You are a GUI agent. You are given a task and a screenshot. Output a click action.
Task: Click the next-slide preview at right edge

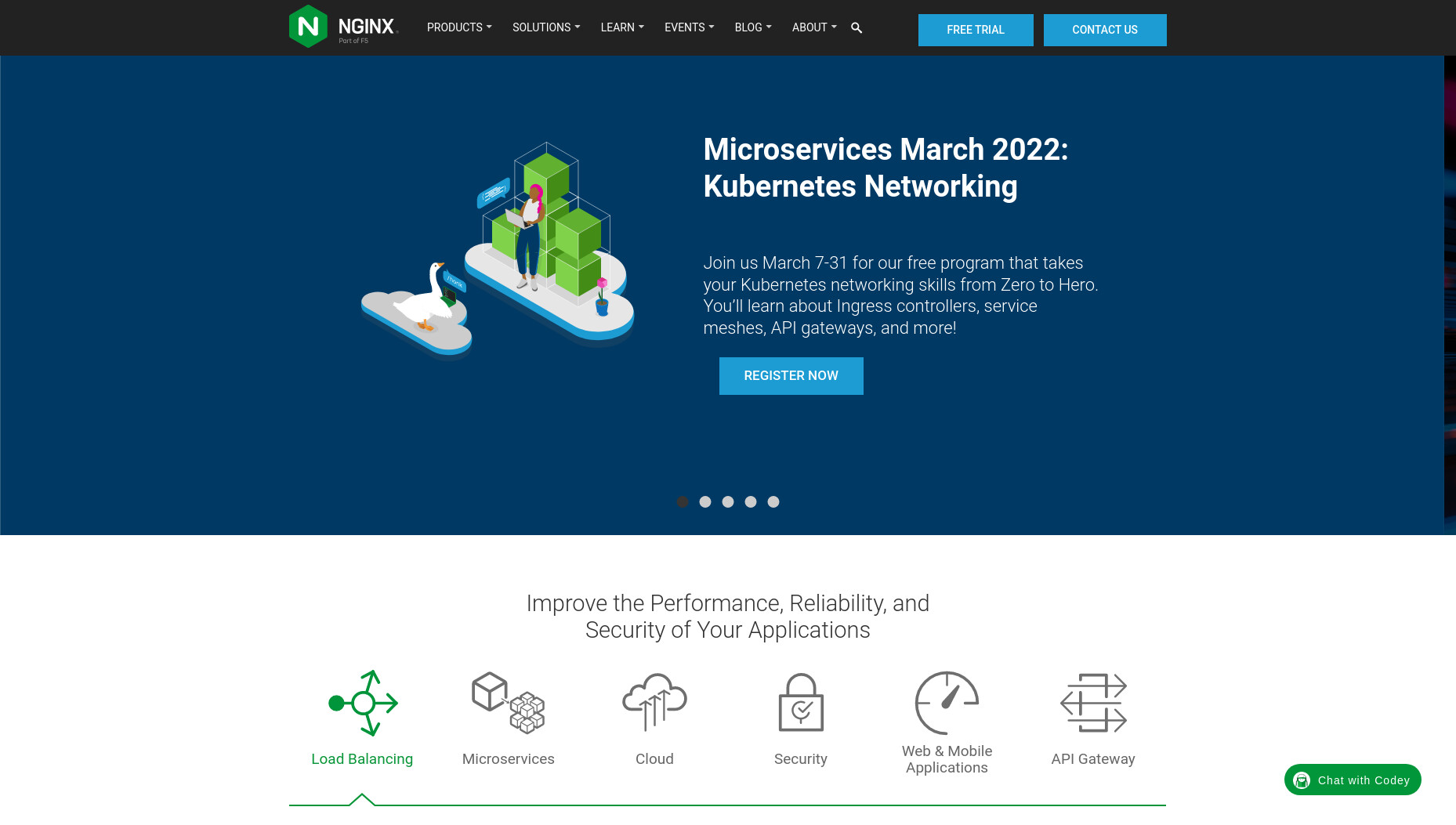pyautogui.click(x=1450, y=295)
